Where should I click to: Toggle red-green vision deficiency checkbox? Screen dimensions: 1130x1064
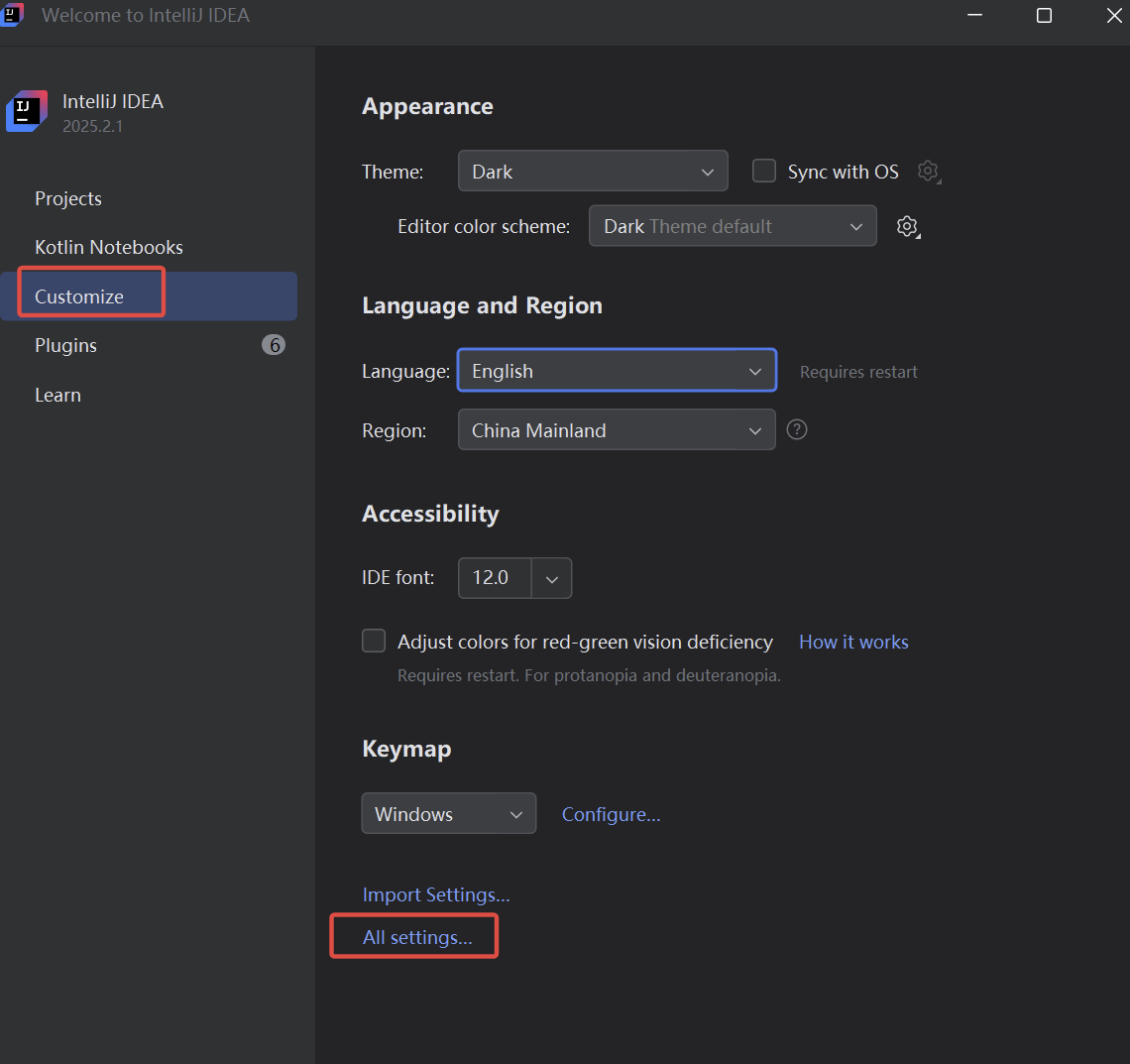[x=374, y=641]
